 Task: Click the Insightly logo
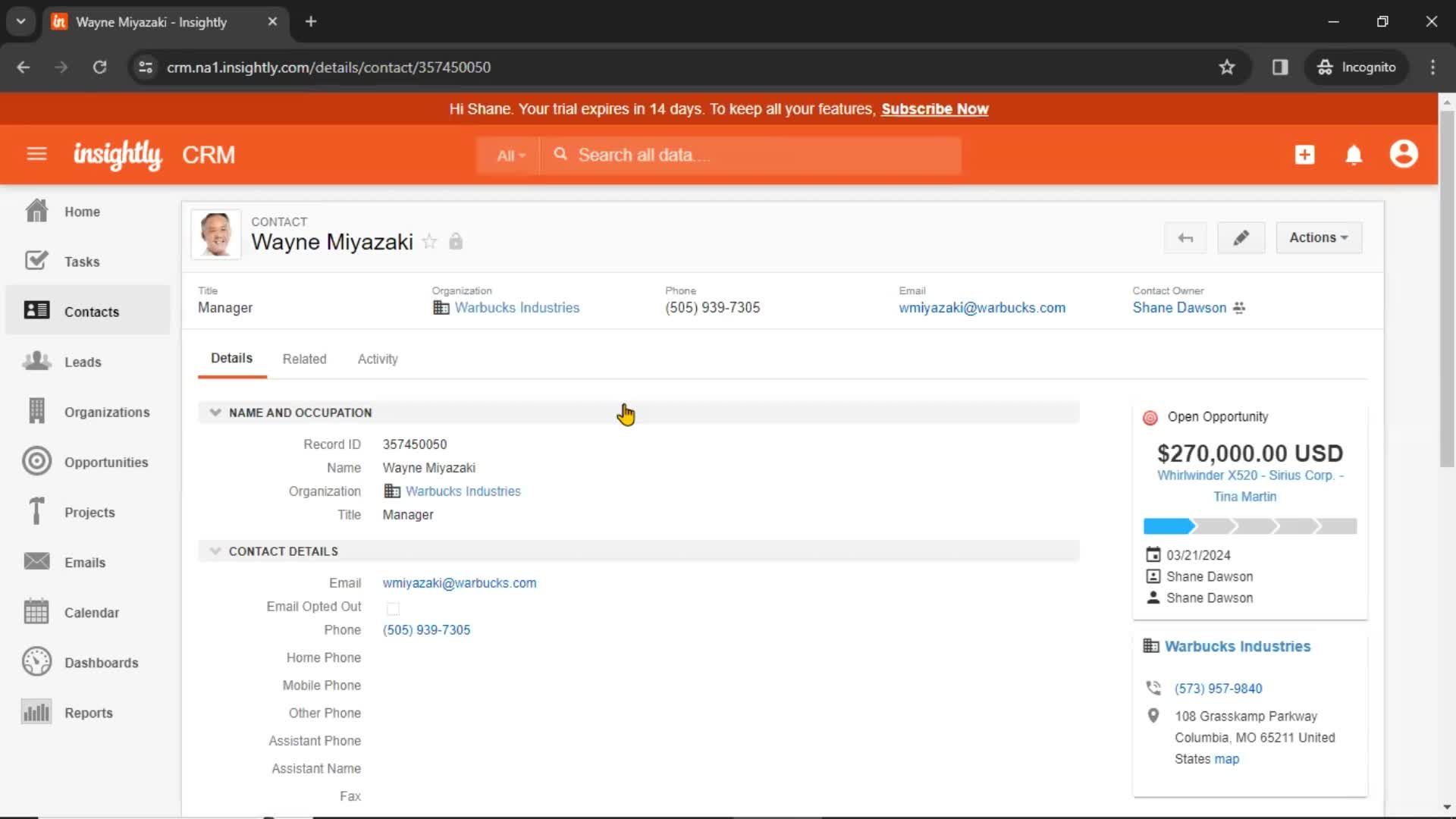(x=117, y=155)
